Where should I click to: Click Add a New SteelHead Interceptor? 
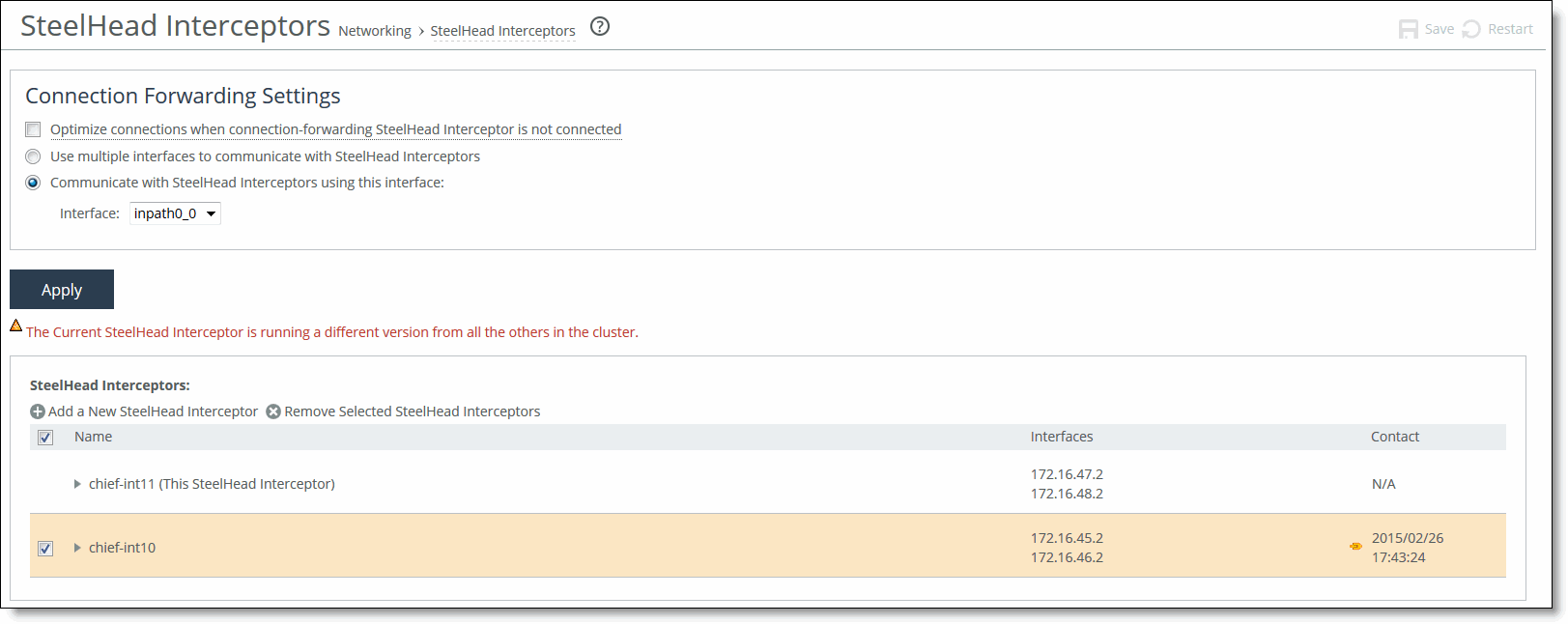point(153,411)
